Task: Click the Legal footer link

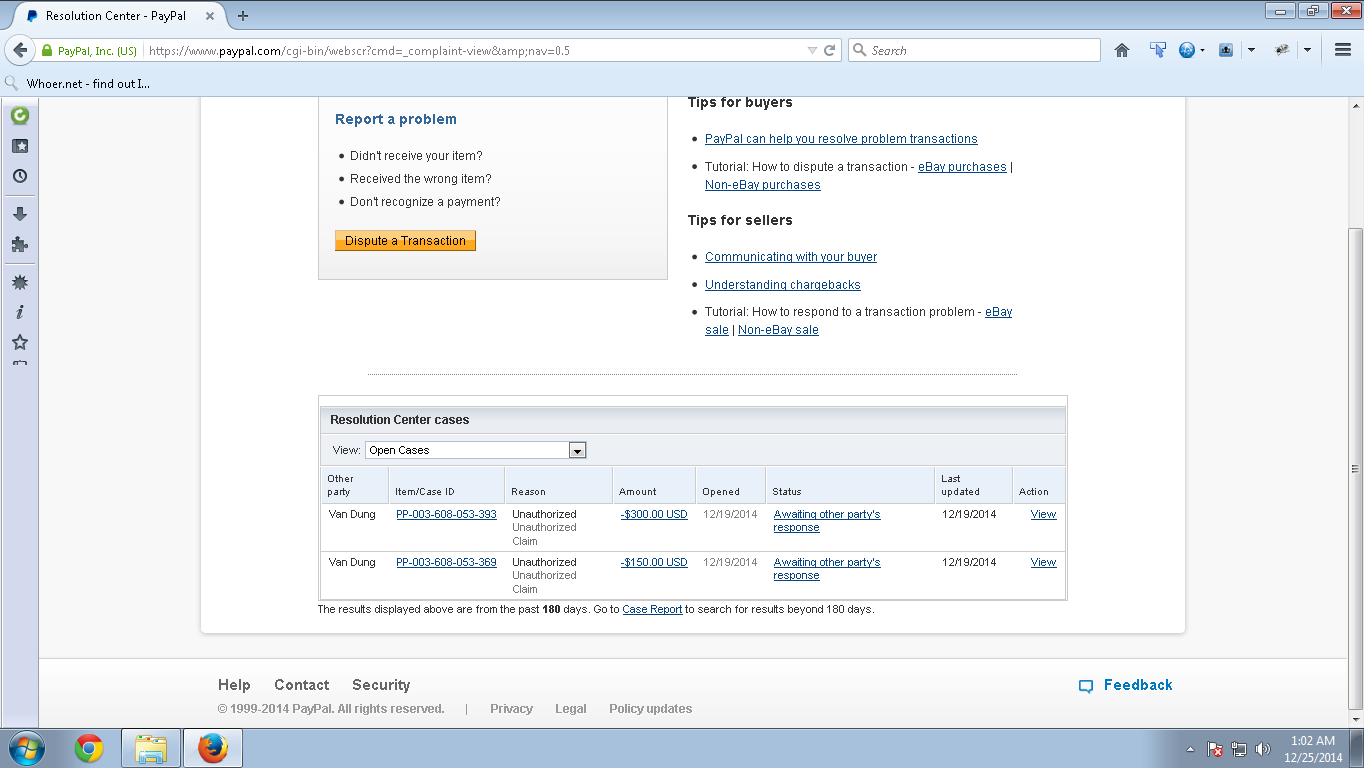Action: coord(571,709)
